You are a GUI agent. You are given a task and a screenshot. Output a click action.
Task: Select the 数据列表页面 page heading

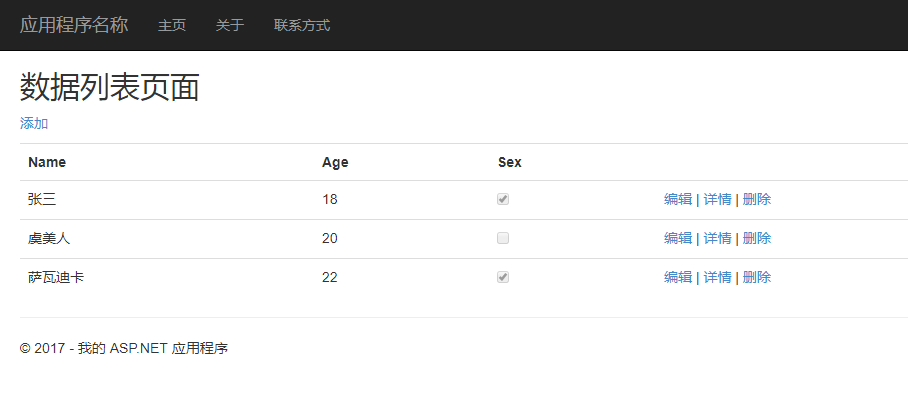(x=110, y=88)
